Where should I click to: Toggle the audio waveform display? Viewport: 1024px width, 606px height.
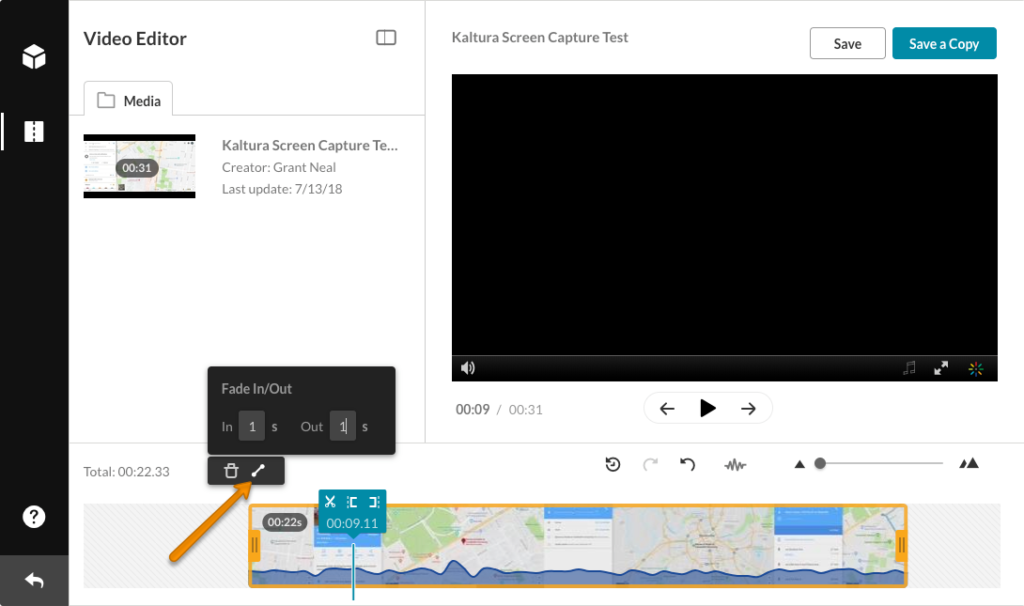tap(735, 463)
